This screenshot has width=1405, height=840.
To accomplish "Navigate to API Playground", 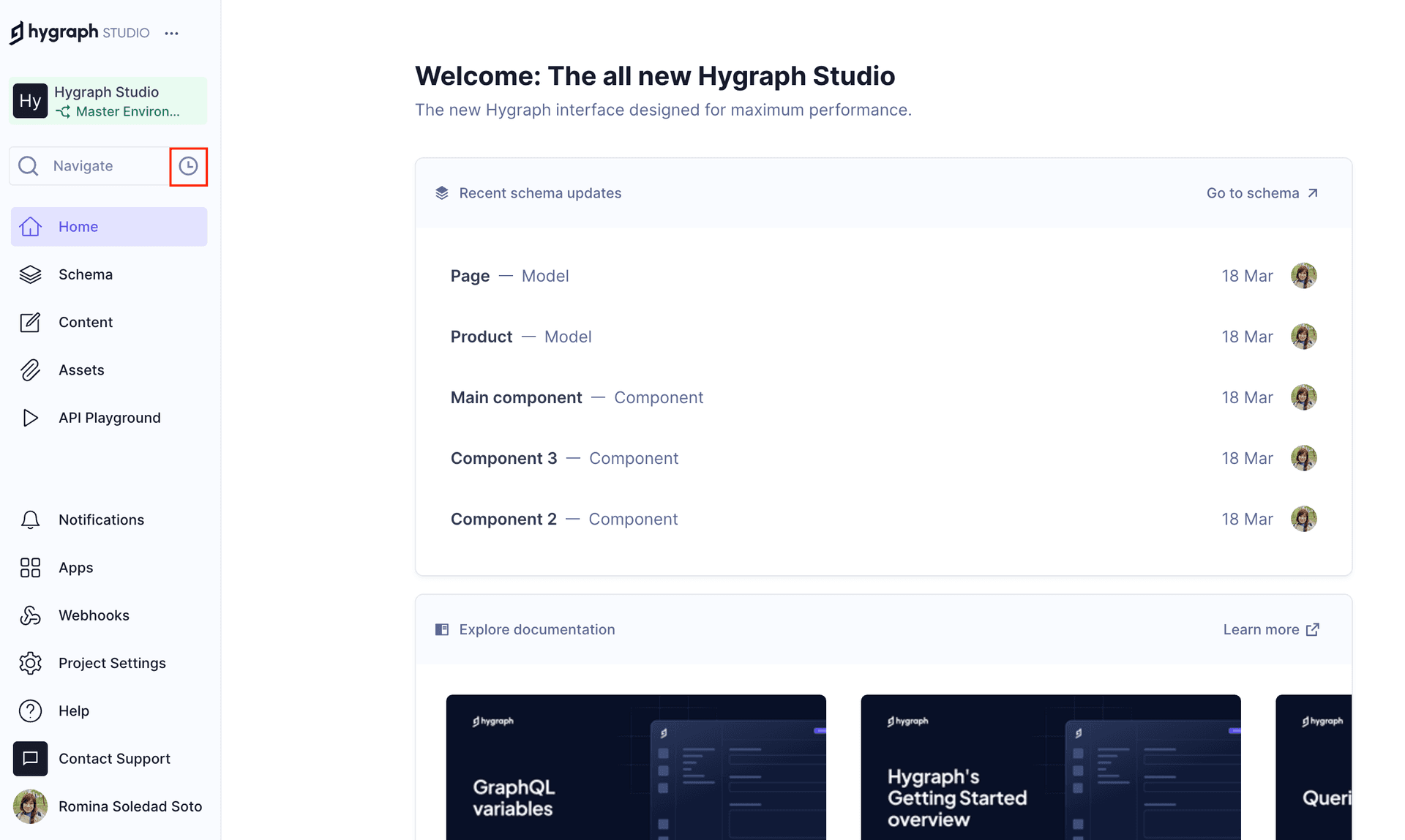I will [109, 417].
